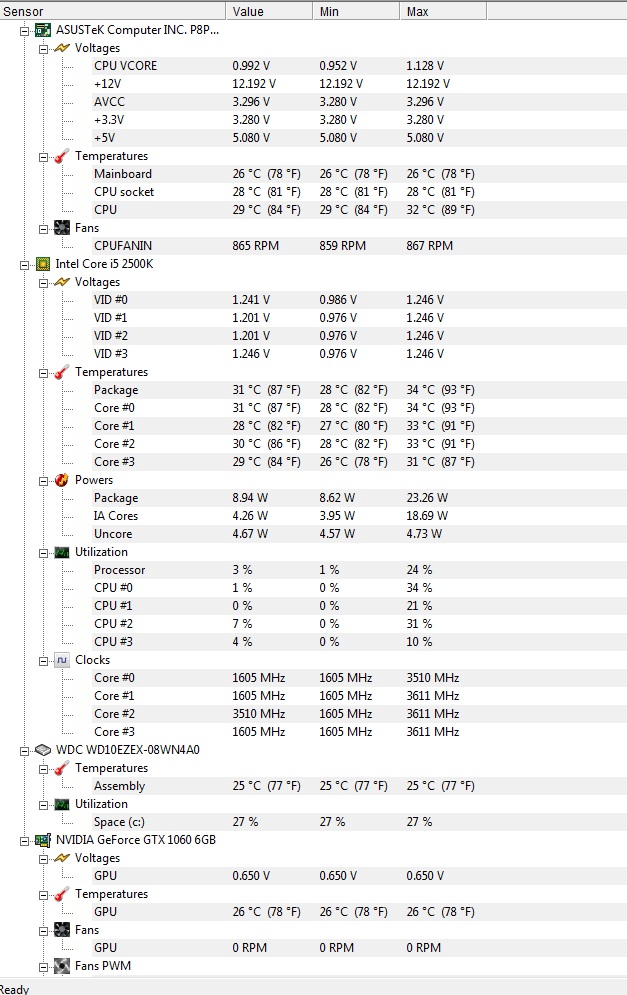Select the Package power row
The height and width of the screenshot is (995, 627).
tap(116, 498)
